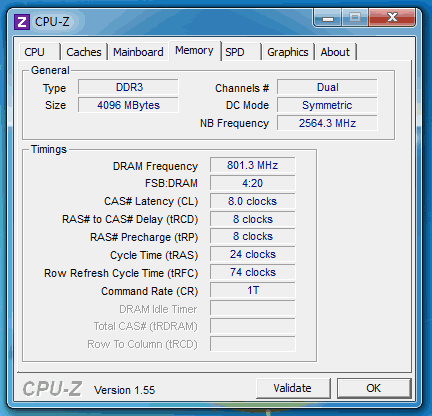Select the 1T Command Rate value
This screenshot has height=416, width=432.
point(253,291)
